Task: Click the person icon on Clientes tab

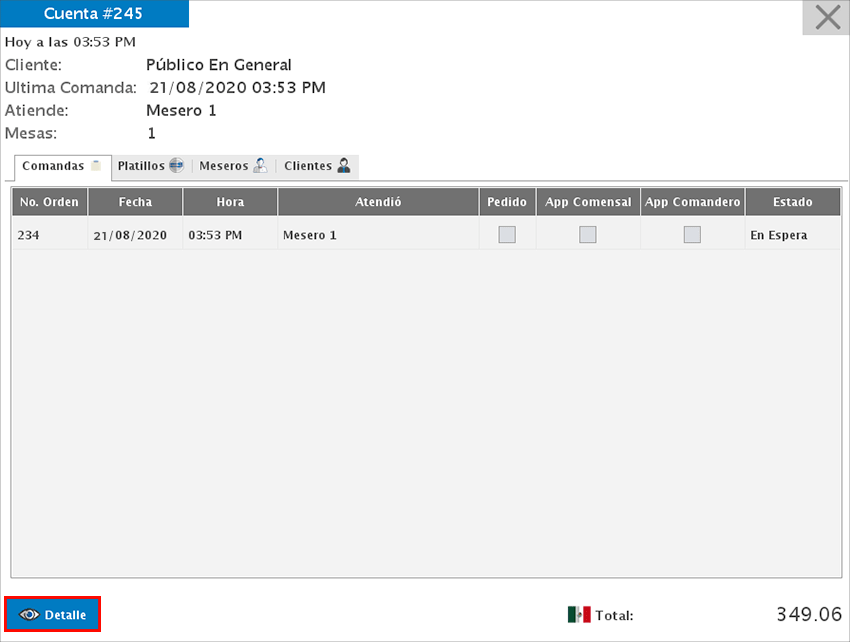Action: point(344,166)
